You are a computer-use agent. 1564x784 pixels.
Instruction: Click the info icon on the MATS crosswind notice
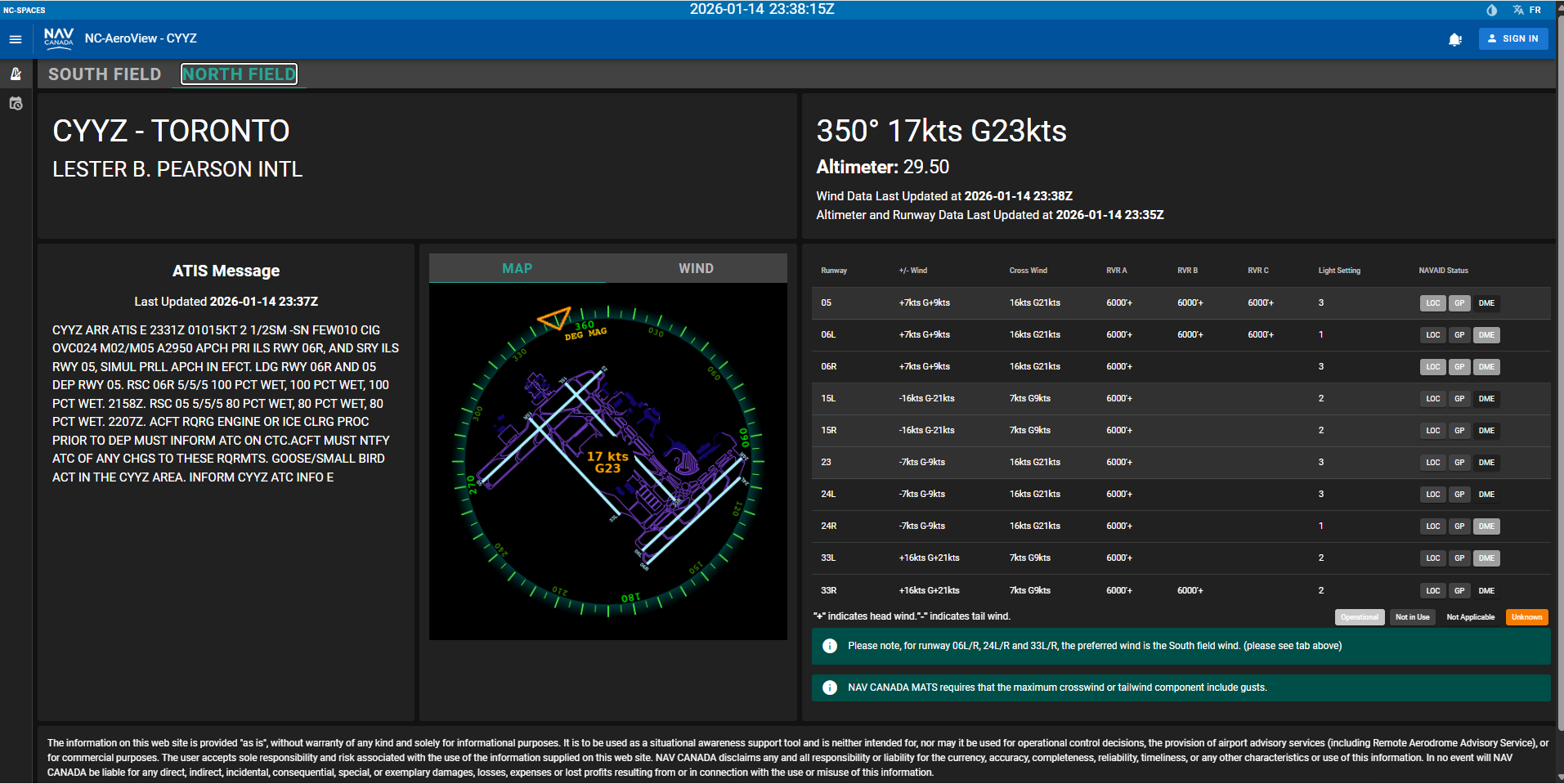point(830,688)
